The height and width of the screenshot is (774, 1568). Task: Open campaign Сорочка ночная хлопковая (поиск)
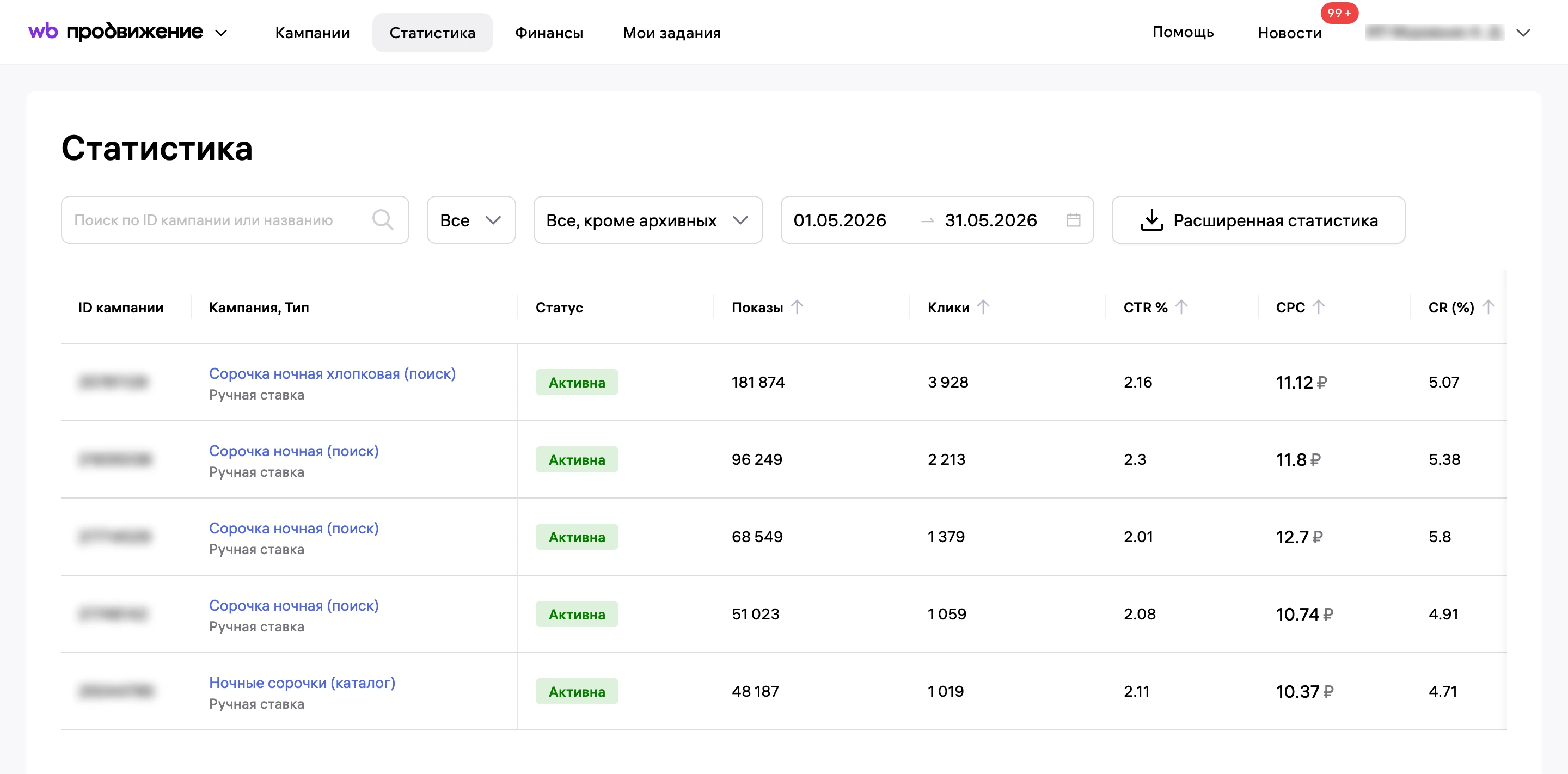(x=332, y=373)
